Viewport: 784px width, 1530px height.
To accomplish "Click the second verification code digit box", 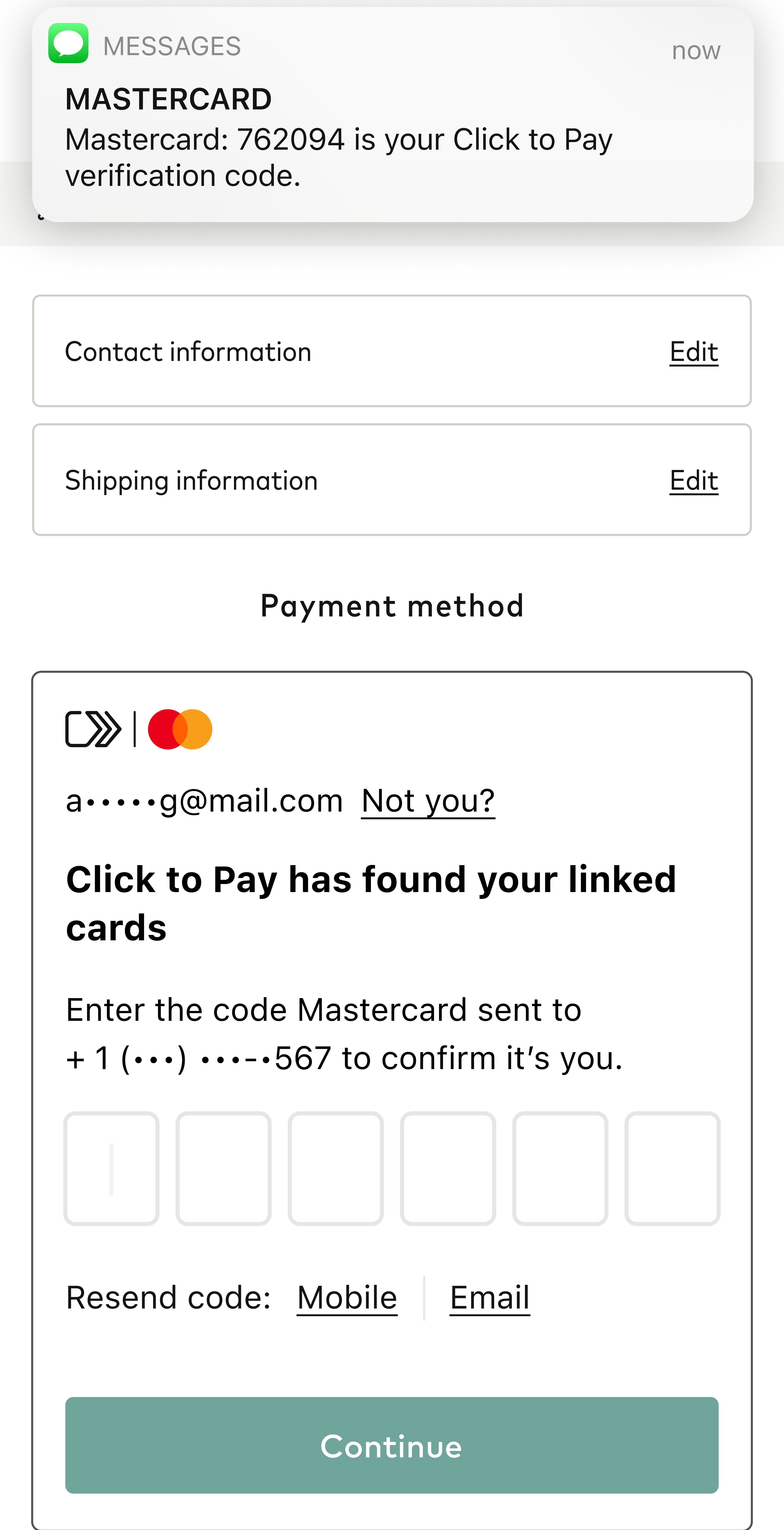I will [224, 1168].
